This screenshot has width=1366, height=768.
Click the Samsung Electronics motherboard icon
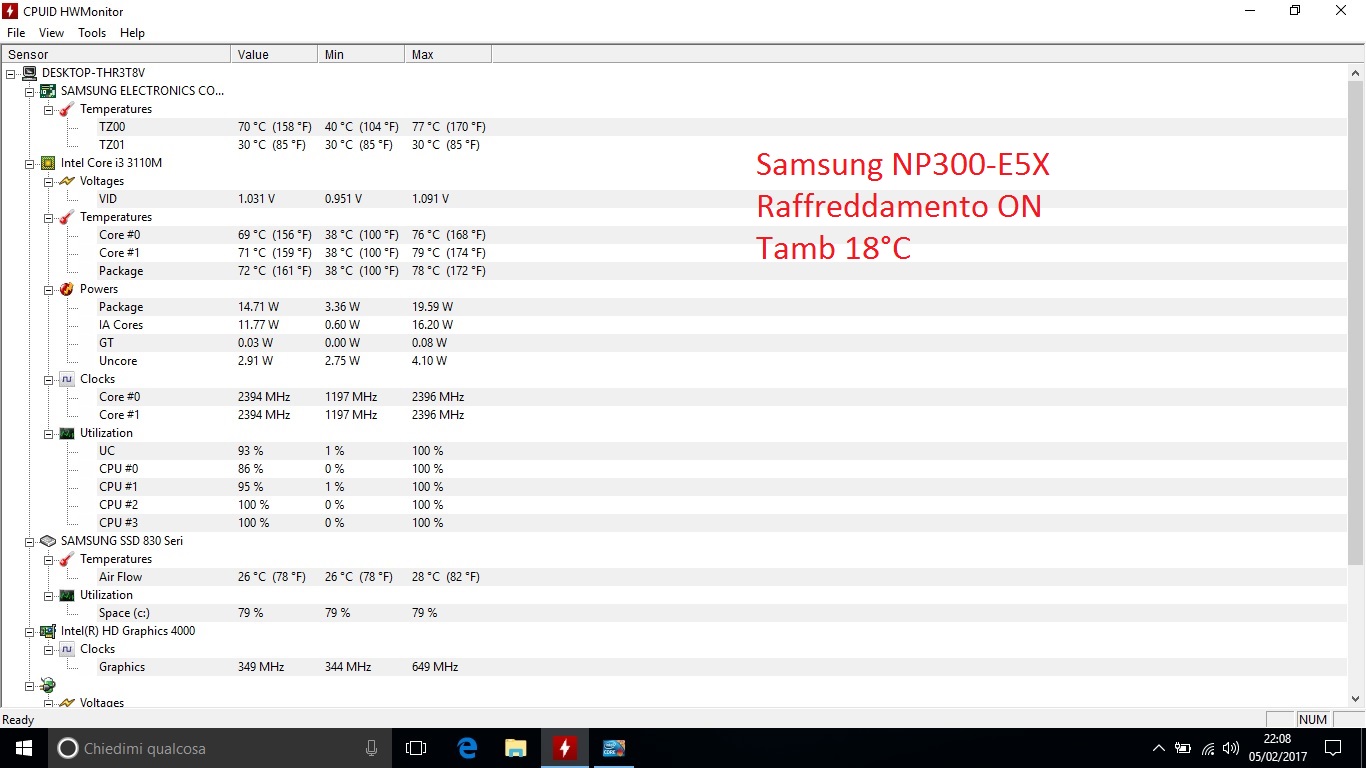[x=47, y=91]
